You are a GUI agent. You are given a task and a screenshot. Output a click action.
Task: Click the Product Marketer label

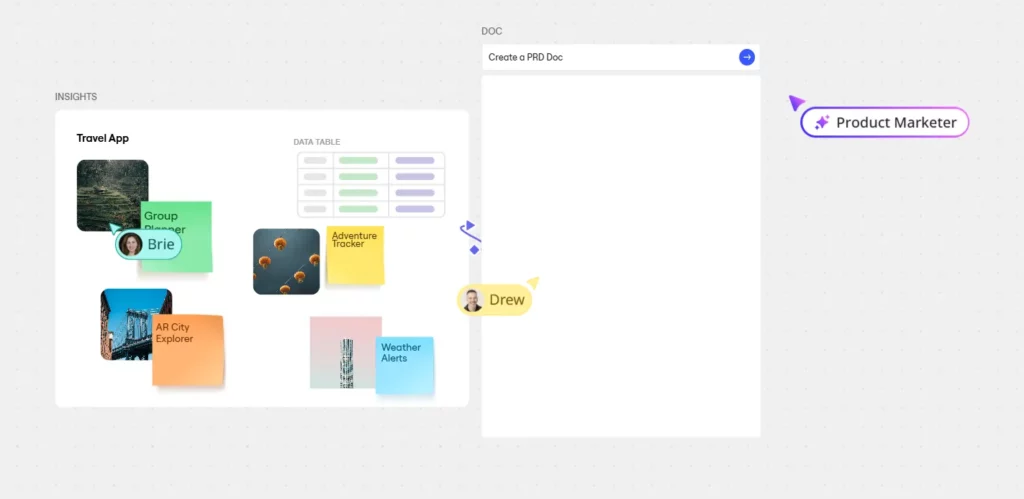896,122
